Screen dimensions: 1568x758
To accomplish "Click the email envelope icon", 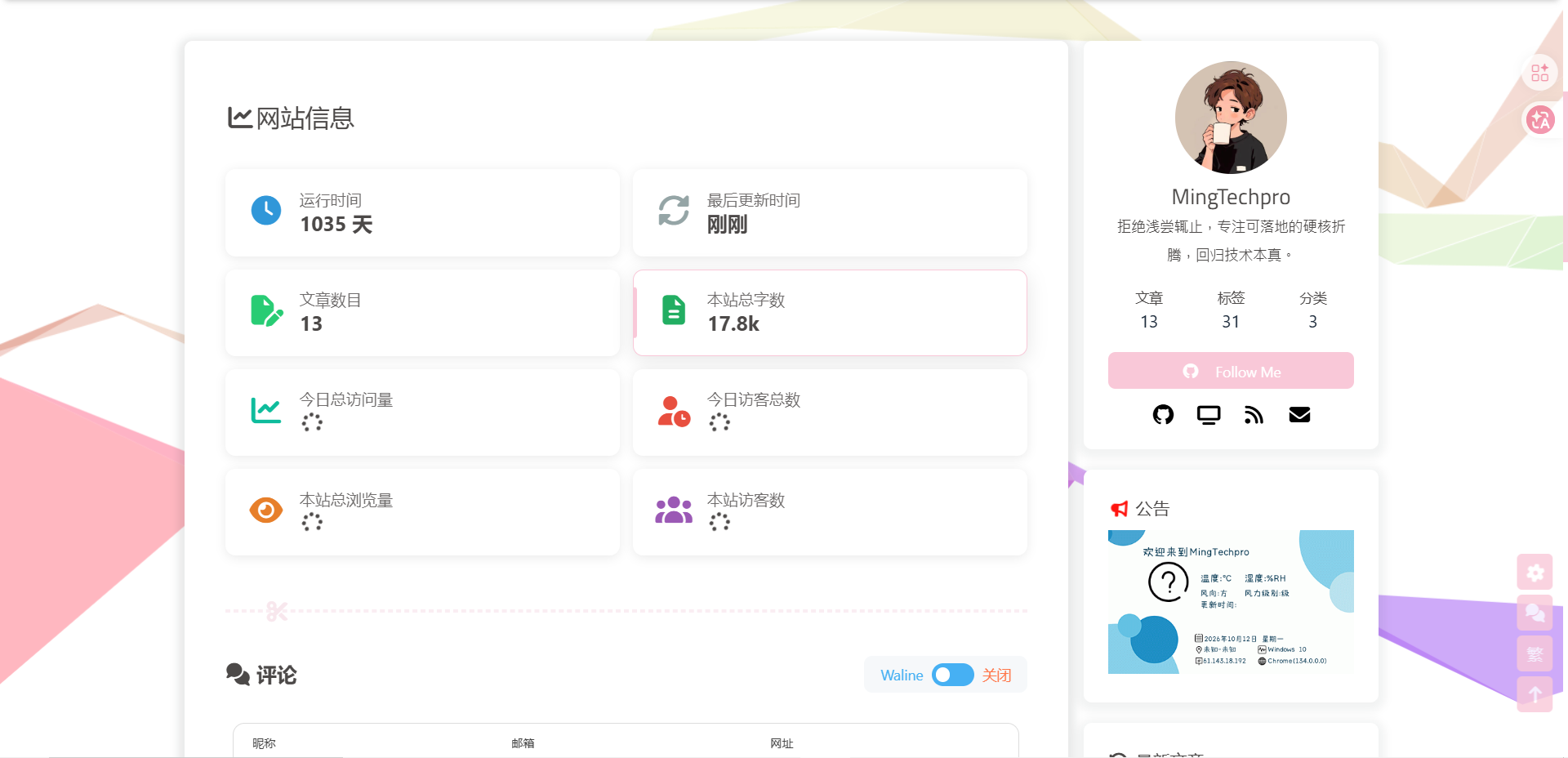I will (x=1299, y=415).
